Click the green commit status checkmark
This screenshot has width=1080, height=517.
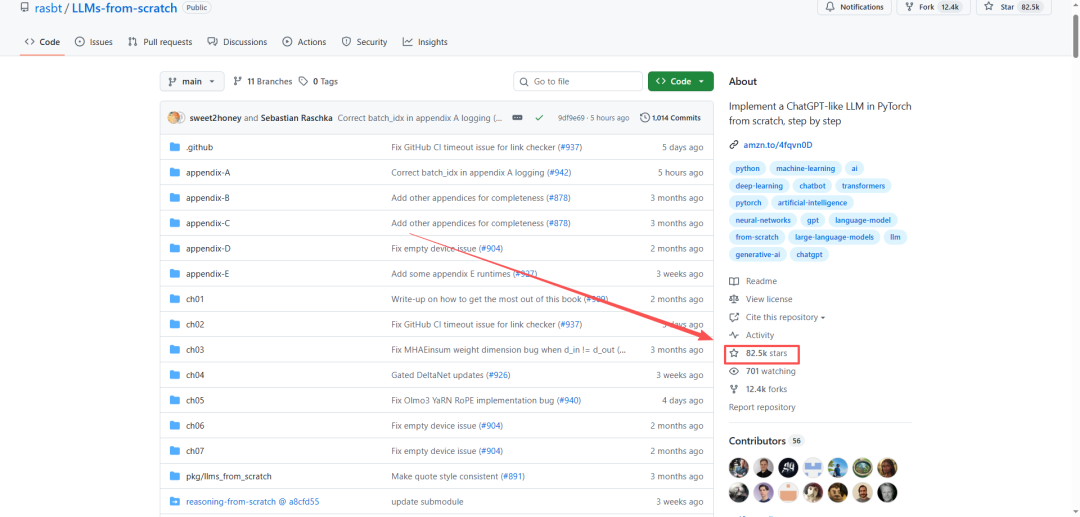[x=539, y=118]
